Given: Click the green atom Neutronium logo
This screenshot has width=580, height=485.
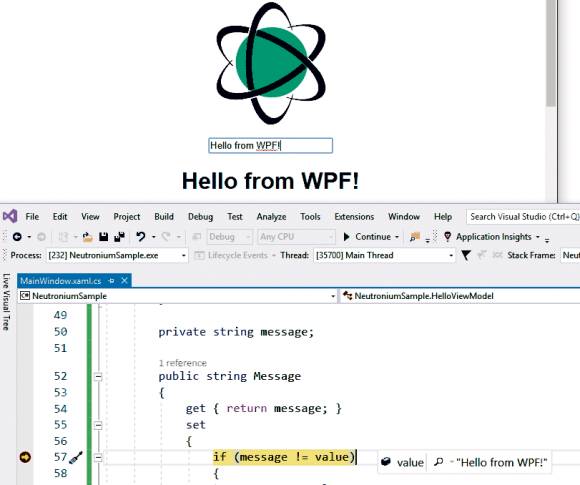Looking at the screenshot, I should (271, 63).
